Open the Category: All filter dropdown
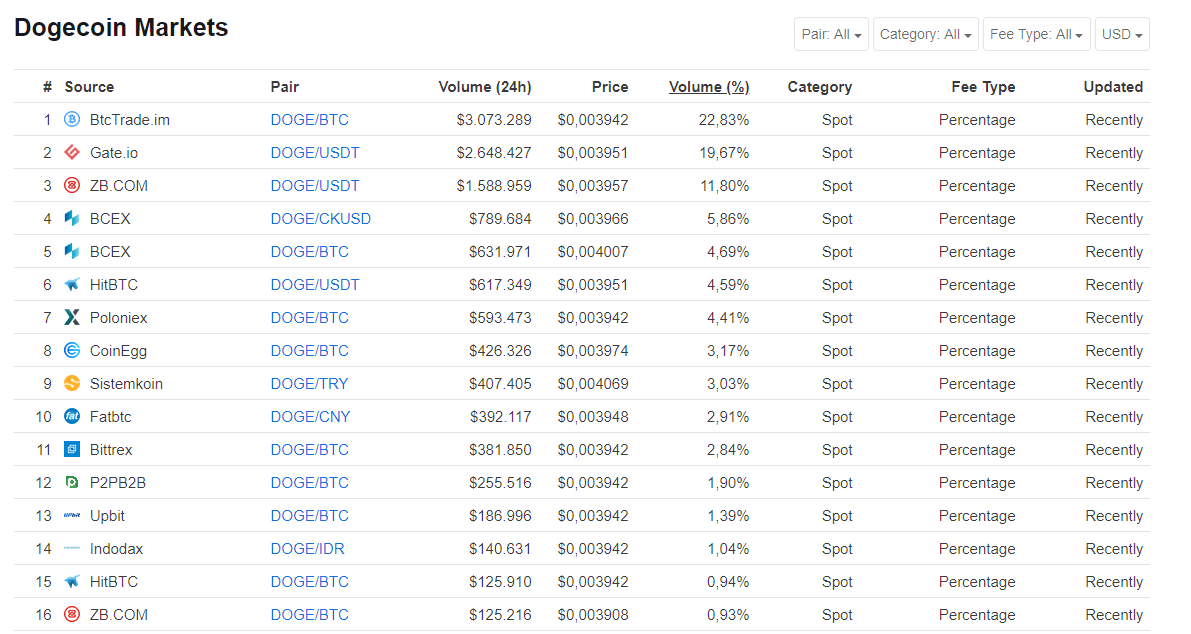 coord(925,34)
